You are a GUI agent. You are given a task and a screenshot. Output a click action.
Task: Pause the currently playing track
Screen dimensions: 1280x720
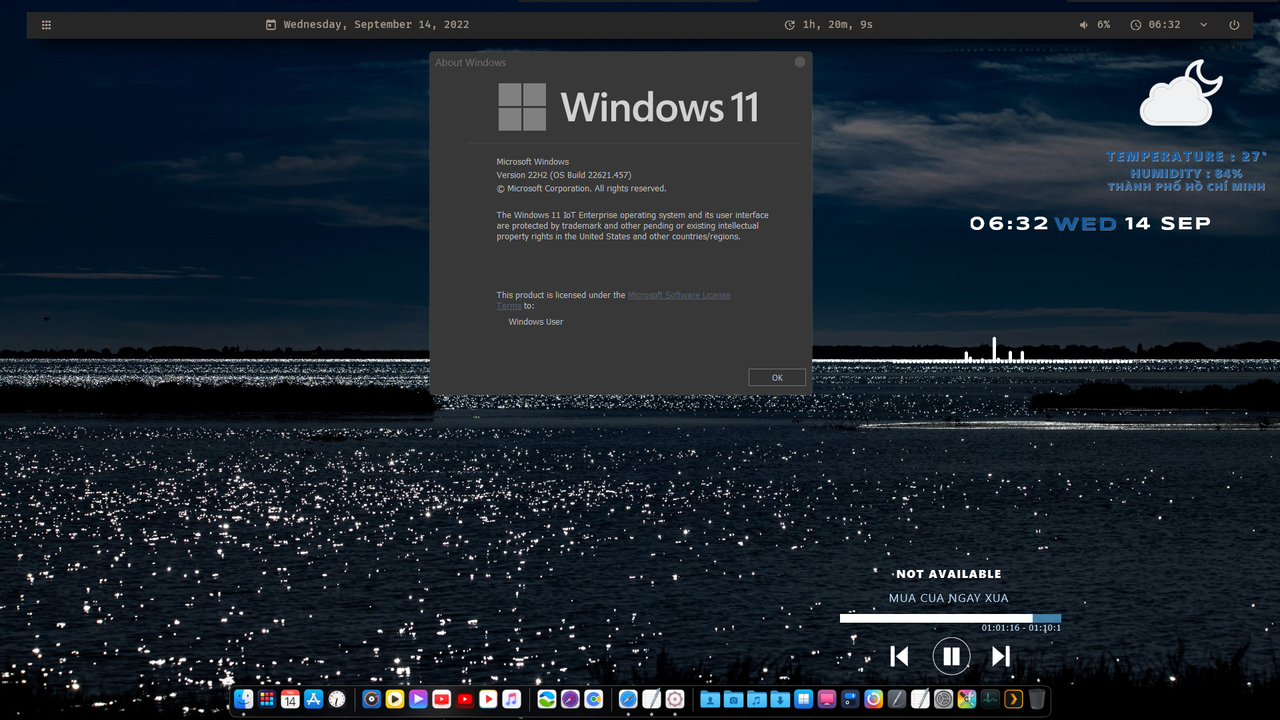[950, 655]
